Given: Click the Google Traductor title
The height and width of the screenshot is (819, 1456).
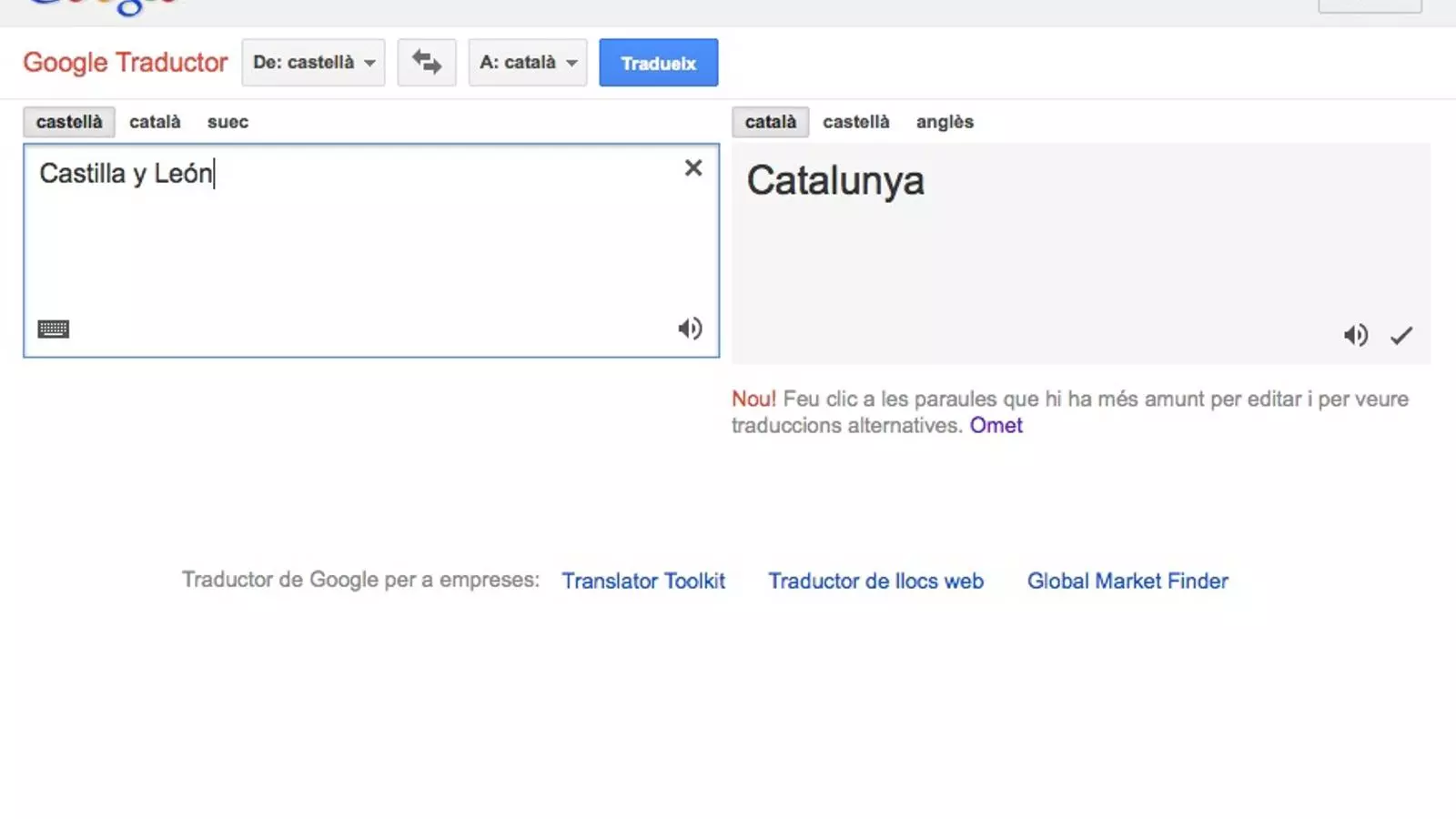Looking at the screenshot, I should click(126, 63).
